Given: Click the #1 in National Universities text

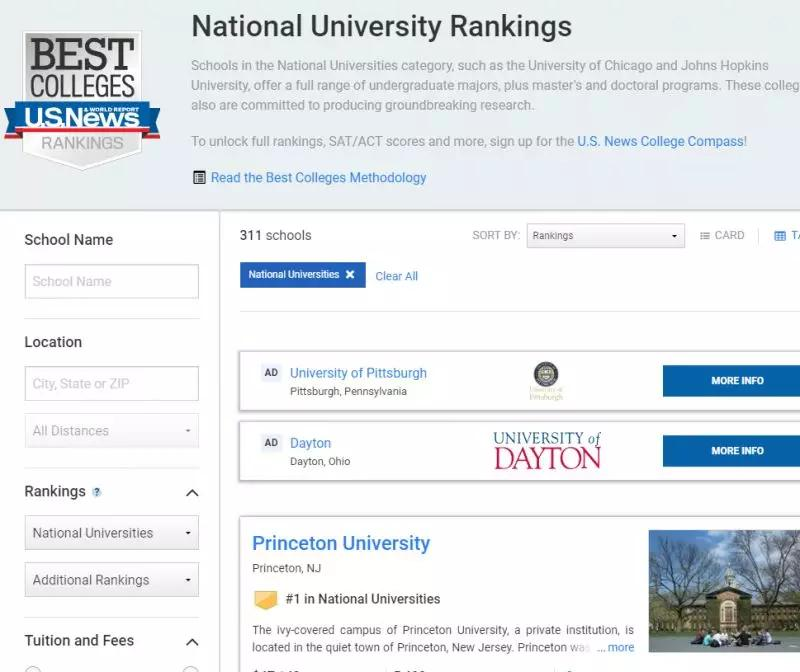Looking at the screenshot, I should 363,599.
